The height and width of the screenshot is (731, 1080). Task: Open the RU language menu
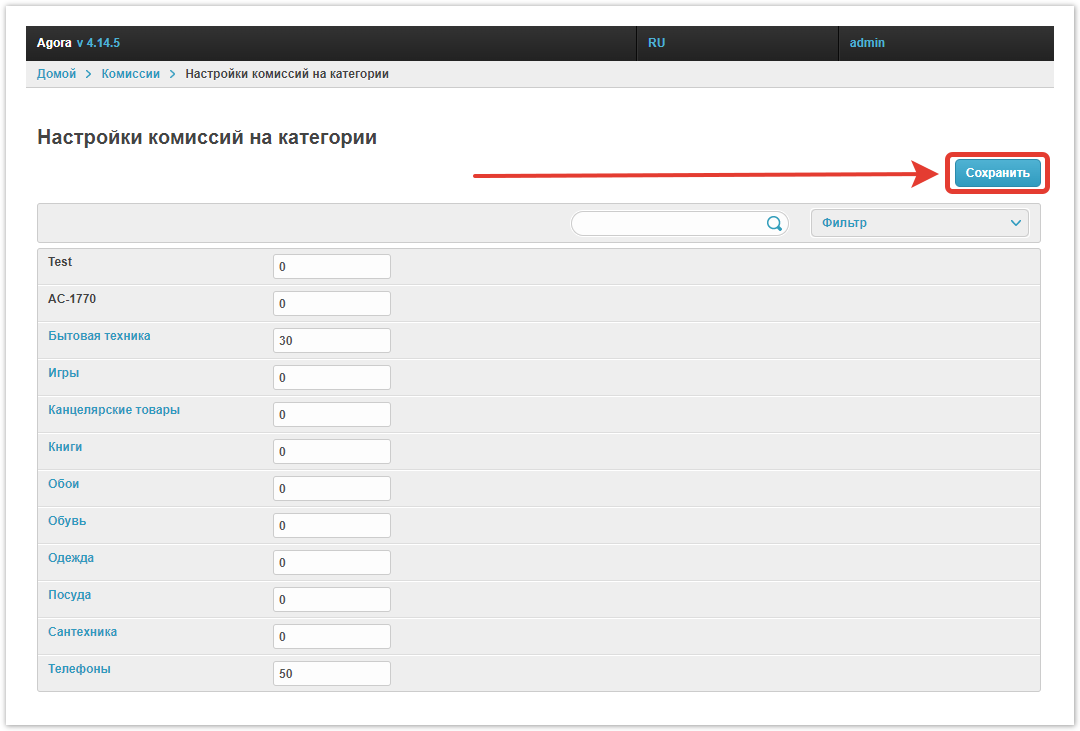click(x=657, y=43)
